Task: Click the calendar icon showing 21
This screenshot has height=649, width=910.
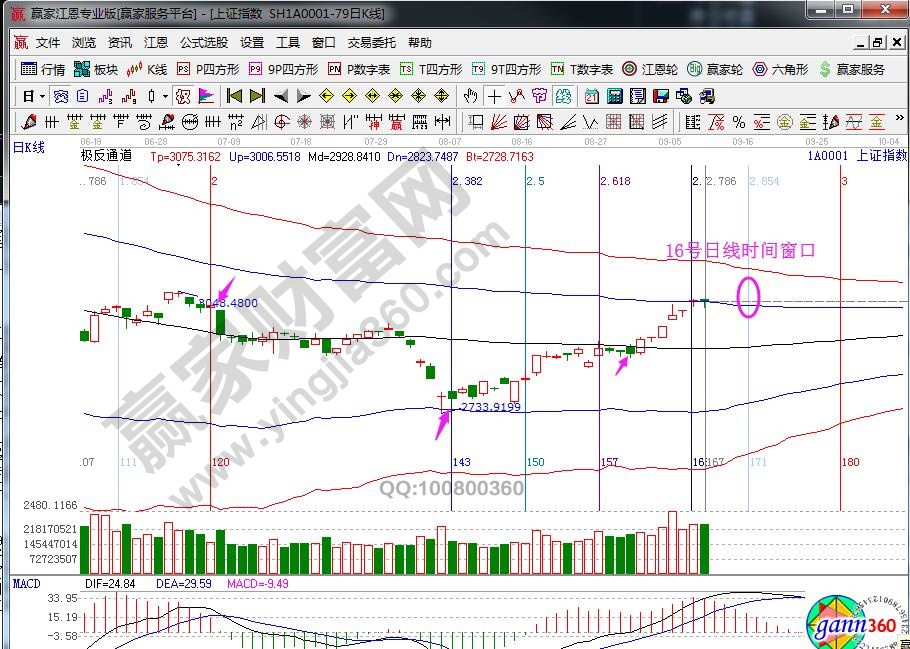Action: coord(591,96)
